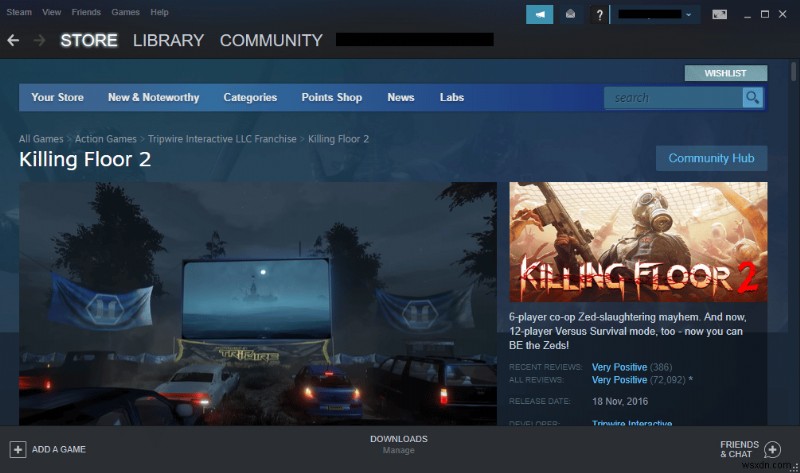Open the Points Shop tab

click(x=332, y=97)
